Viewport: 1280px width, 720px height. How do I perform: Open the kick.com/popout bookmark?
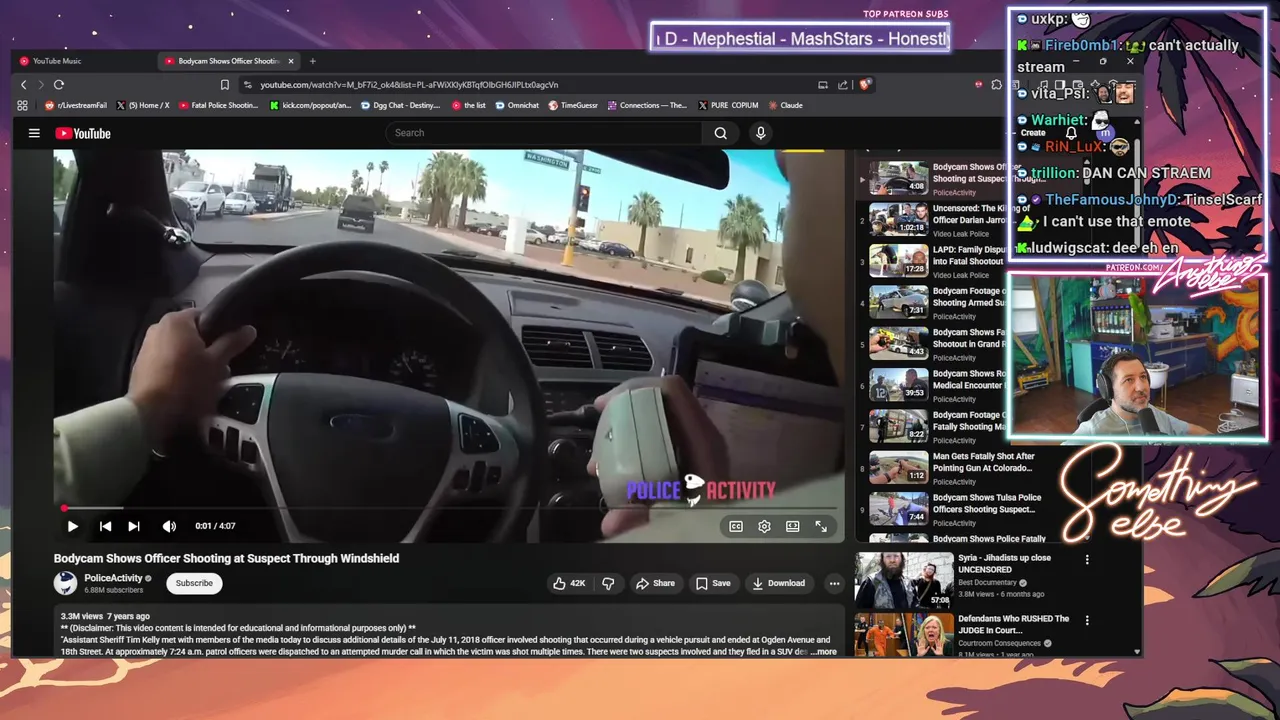tap(311, 105)
